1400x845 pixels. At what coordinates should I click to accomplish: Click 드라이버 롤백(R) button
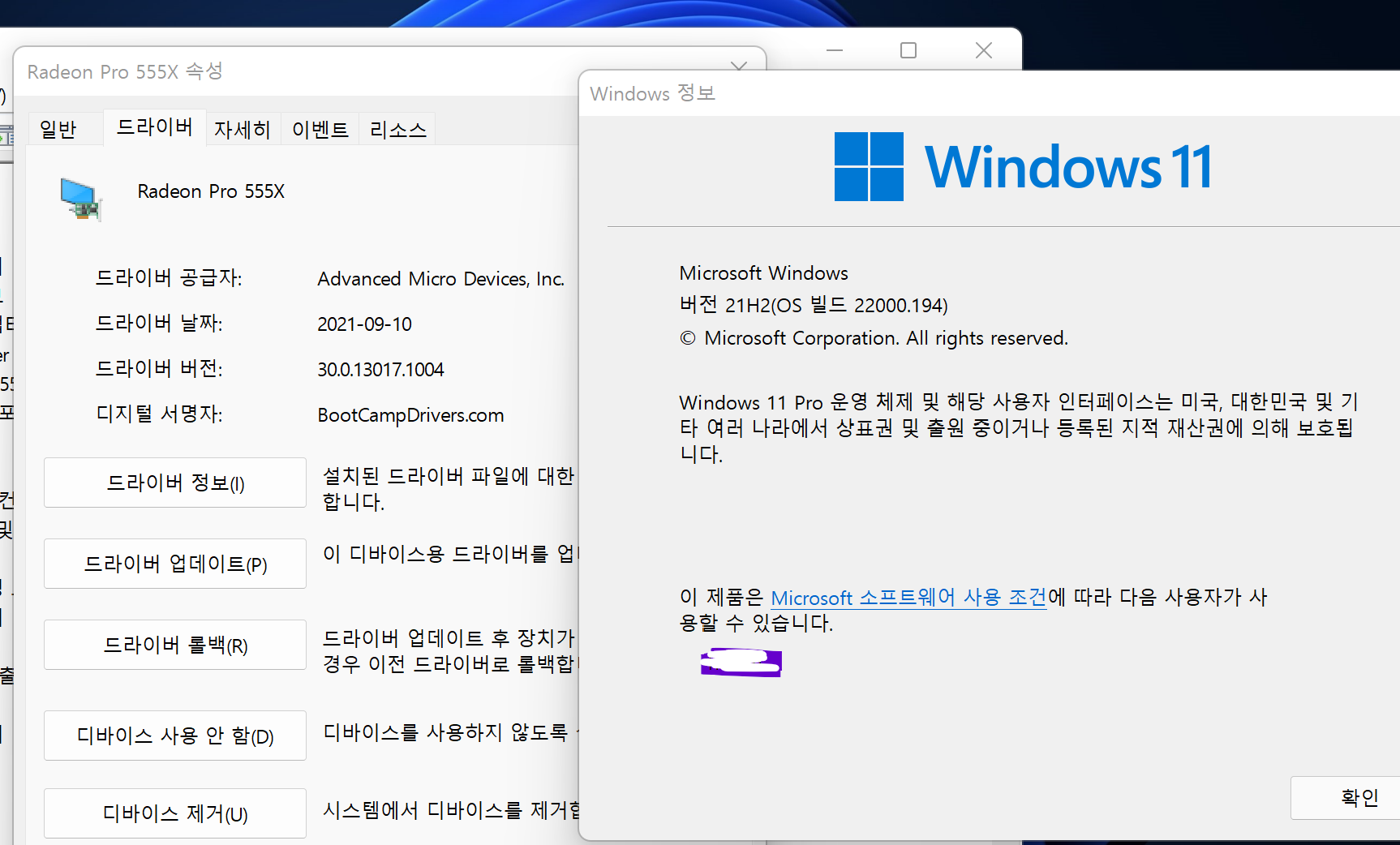tap(175, 645)
